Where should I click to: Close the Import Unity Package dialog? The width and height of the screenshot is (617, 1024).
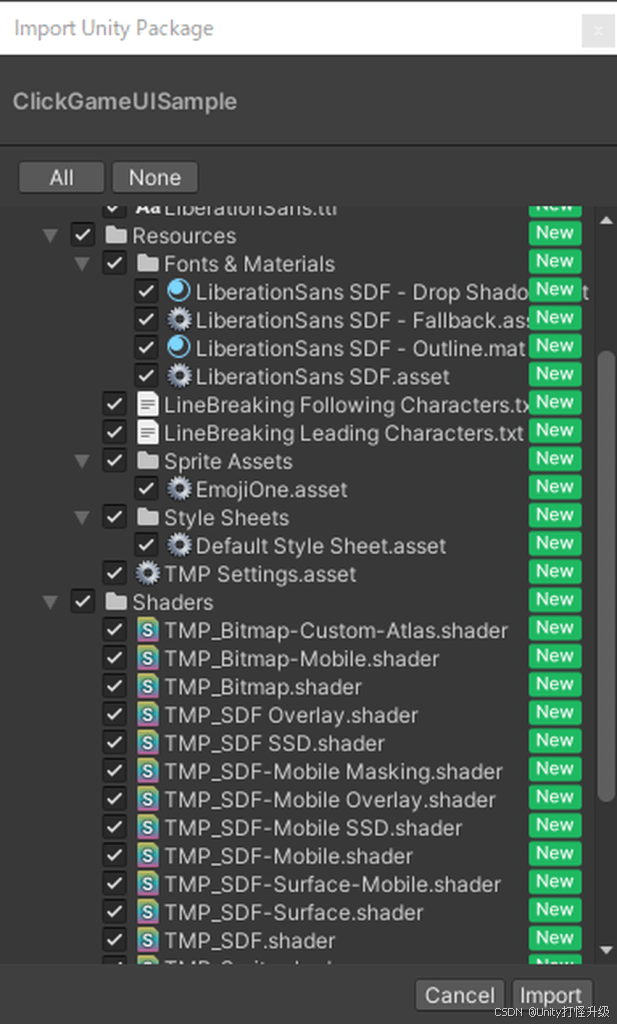point(598,31)
